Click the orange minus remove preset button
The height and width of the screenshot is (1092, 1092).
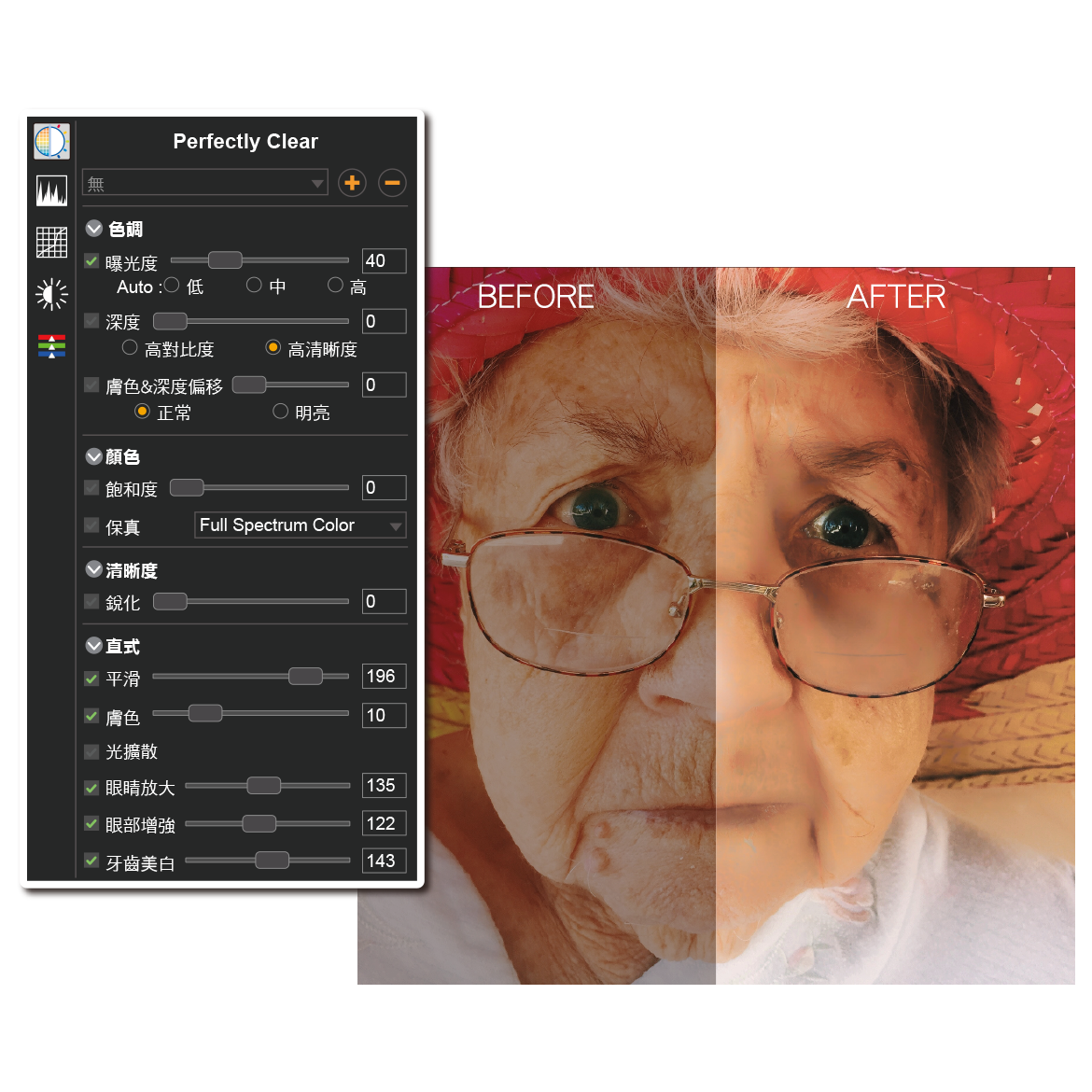392,183
